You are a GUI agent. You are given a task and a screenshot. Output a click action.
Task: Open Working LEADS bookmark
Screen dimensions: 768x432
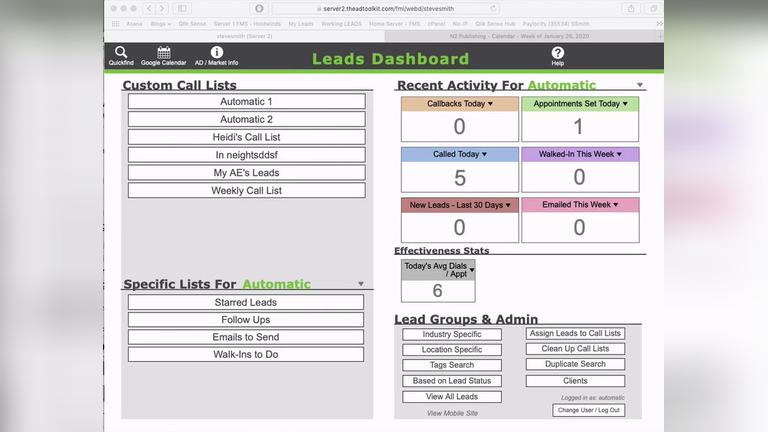tap(341, 24)
